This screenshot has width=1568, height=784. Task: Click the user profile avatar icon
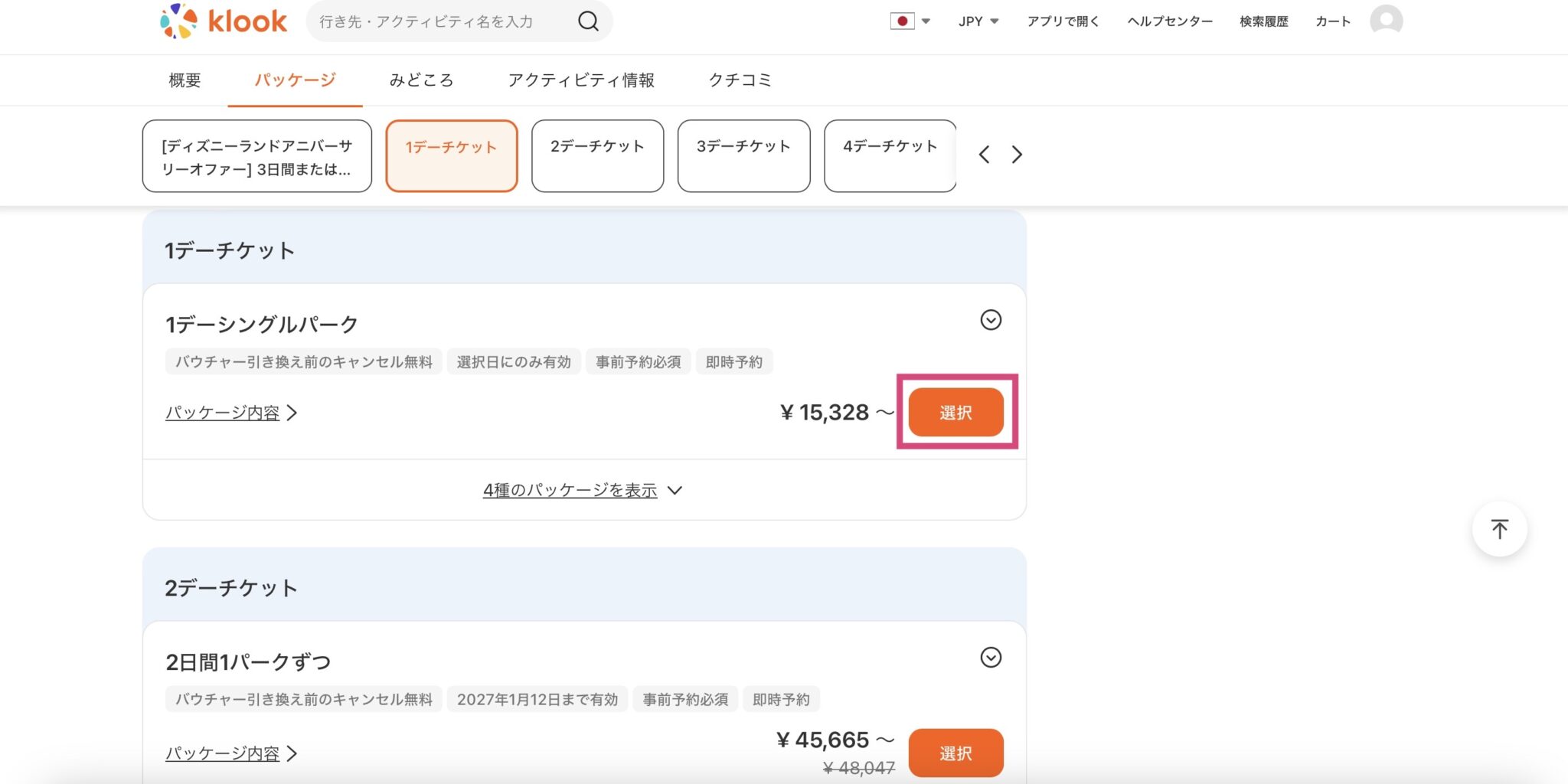[1386, 21]
